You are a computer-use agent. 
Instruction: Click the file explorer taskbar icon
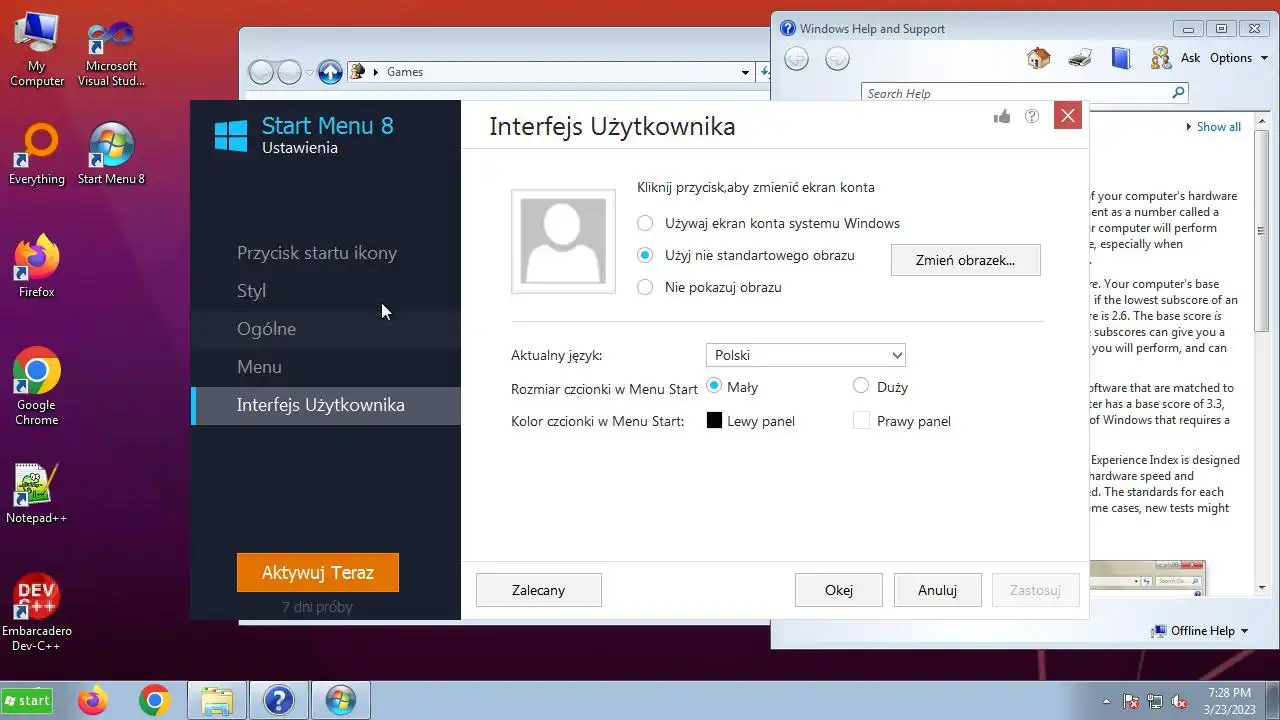[217, 700]
